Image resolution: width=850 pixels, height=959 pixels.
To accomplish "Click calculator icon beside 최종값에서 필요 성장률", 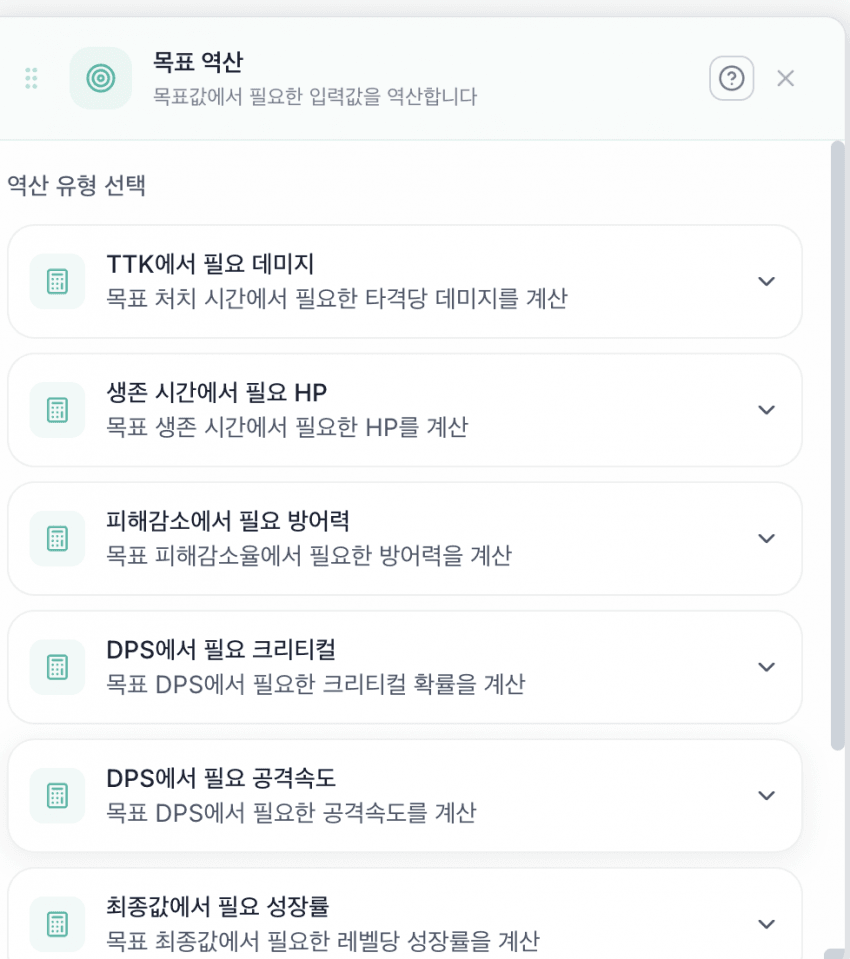I will 57,924.
